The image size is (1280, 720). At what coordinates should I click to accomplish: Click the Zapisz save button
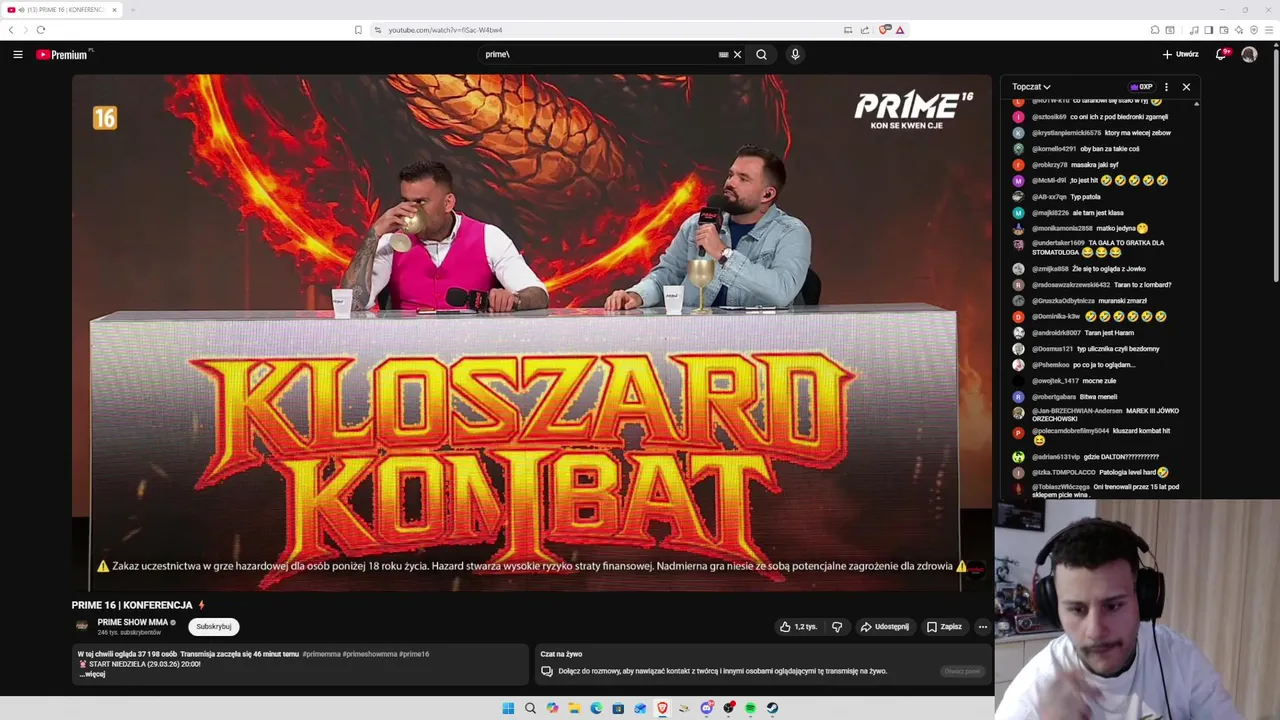944,627
